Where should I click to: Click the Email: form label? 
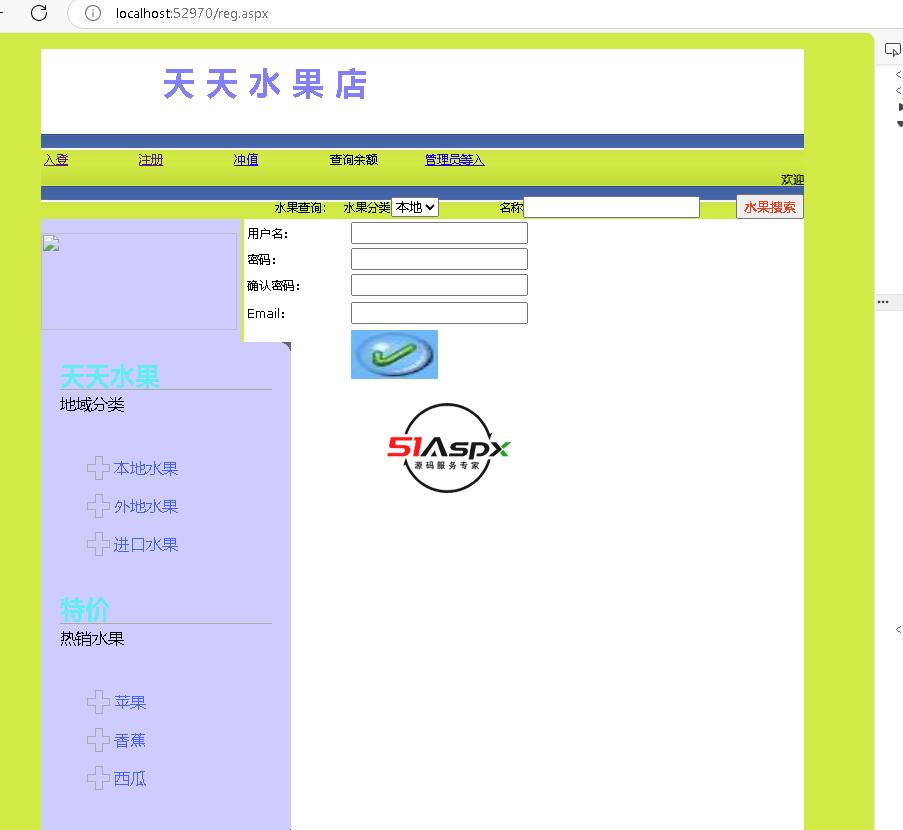pyautogui.click(x=266, y=313)
